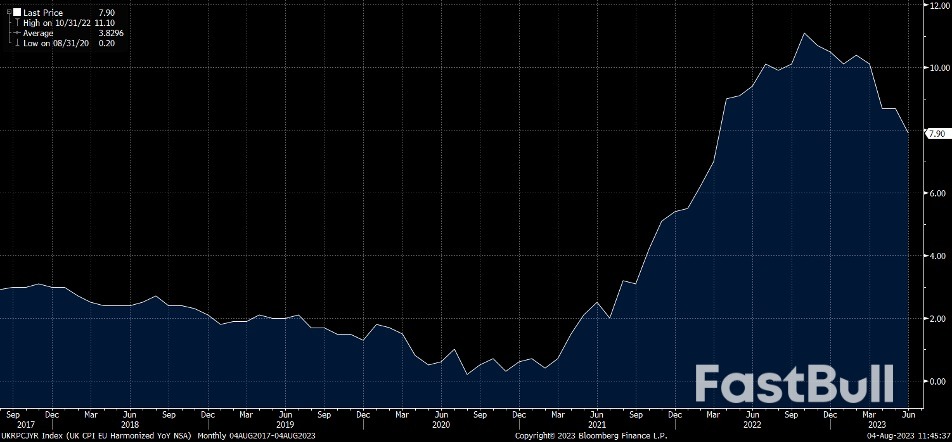Select the High on 10/31/22 legend entry
Image resolution: width=952 pixels, height=442 pixels.
(56, 22)
